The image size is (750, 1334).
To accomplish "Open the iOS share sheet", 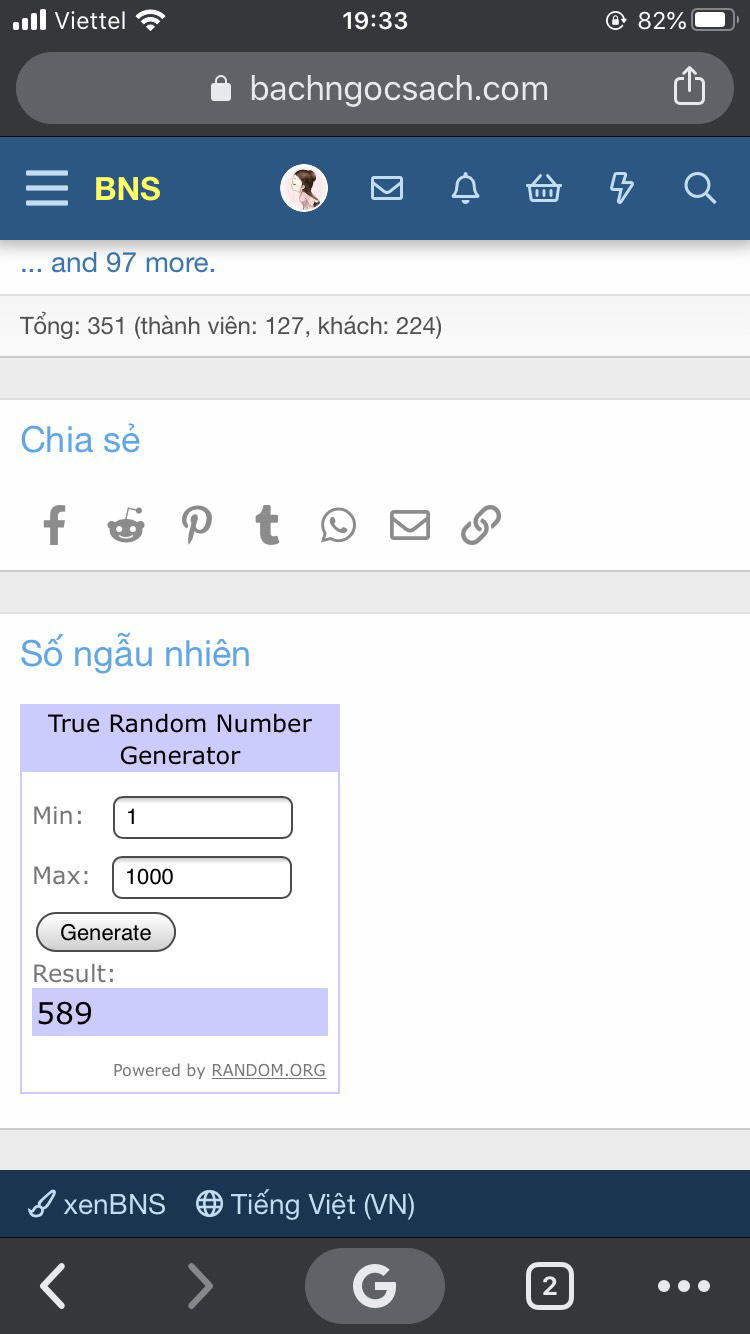I will 689,87.
